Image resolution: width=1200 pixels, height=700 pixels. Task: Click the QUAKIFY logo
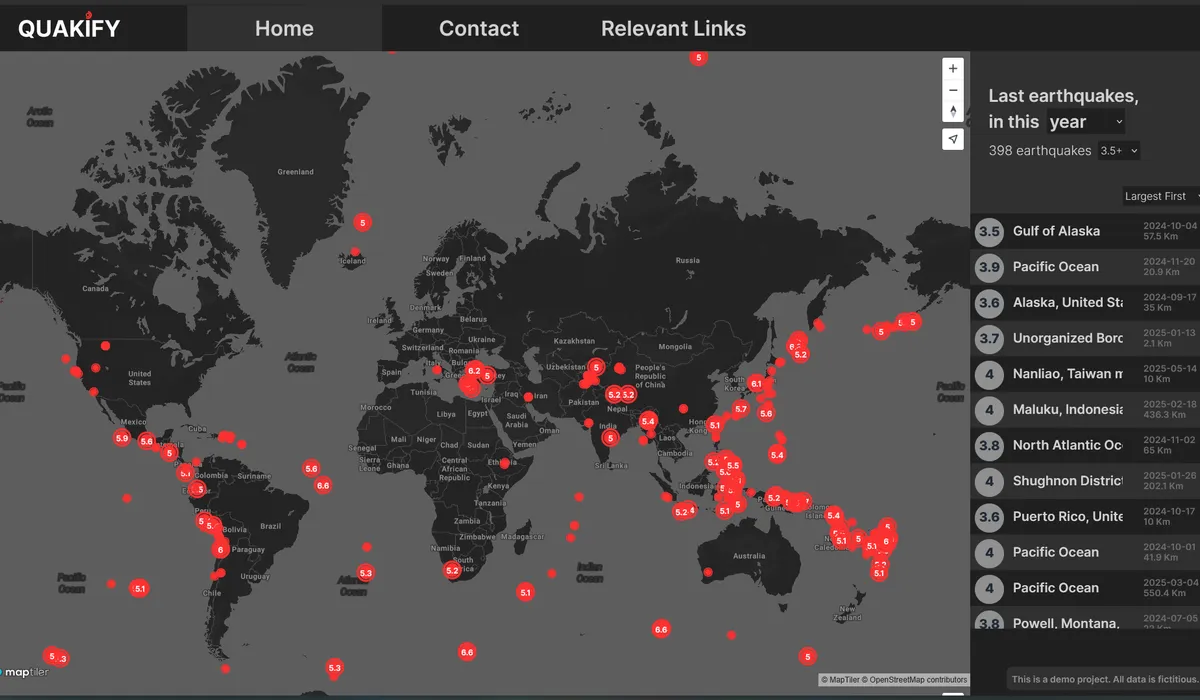(69, 27)
